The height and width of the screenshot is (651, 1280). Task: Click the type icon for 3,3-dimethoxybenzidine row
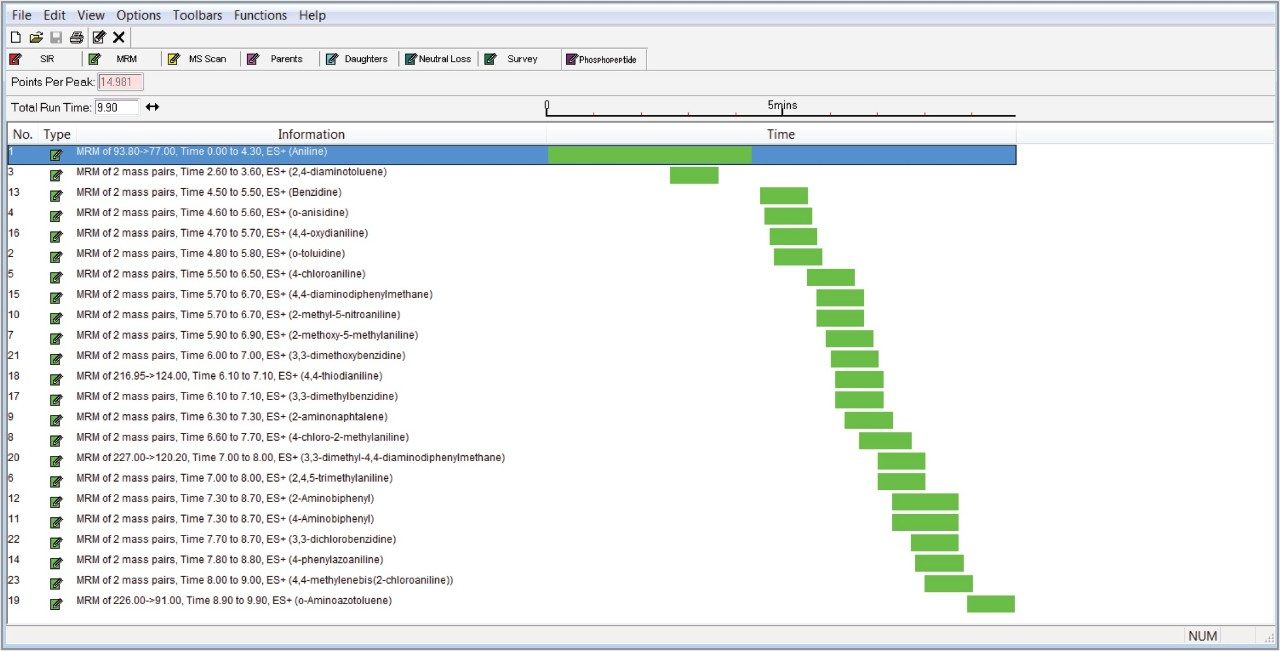tap(56, 358)
